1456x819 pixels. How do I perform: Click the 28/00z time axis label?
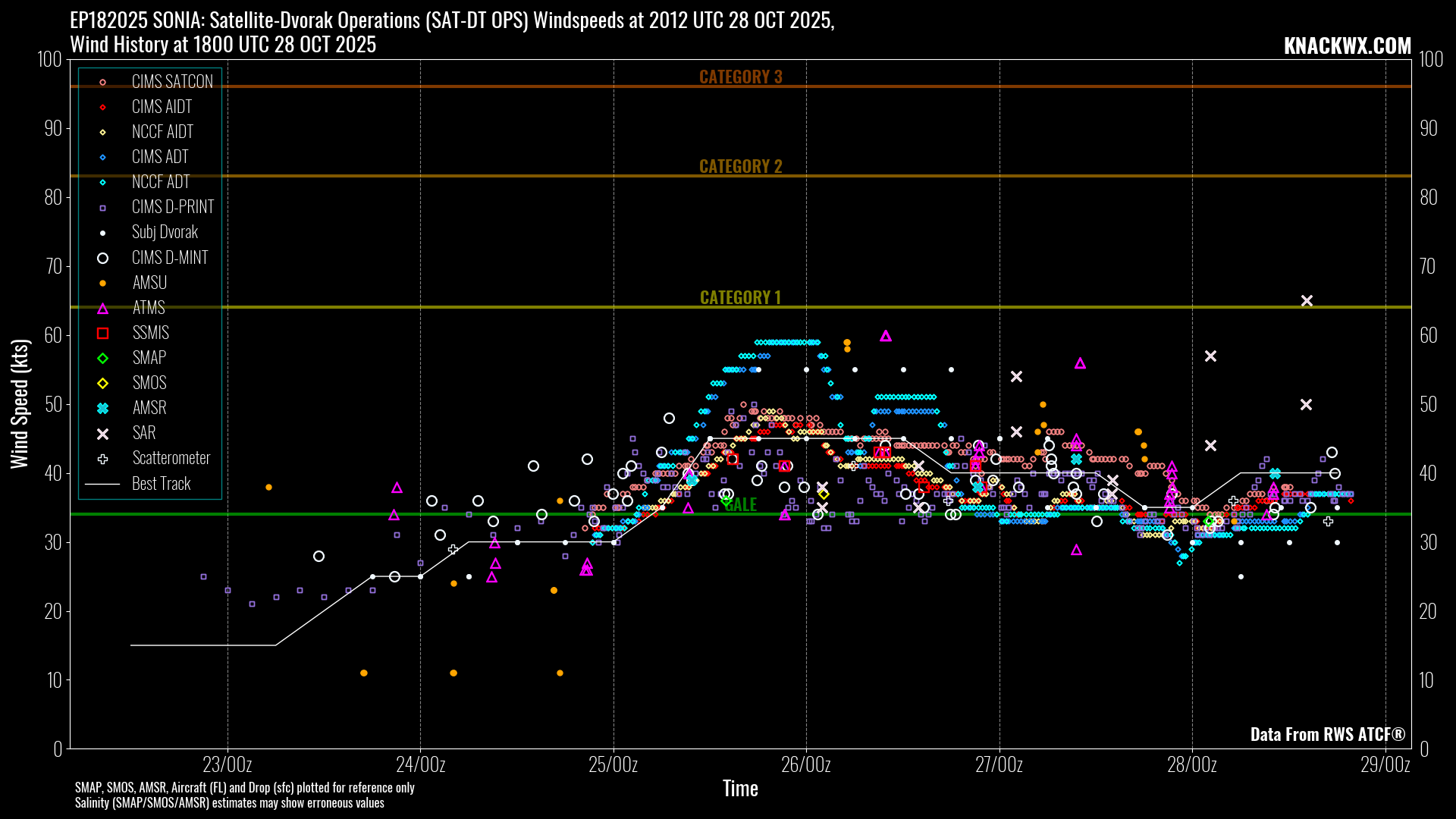(x=1192, y=764)
